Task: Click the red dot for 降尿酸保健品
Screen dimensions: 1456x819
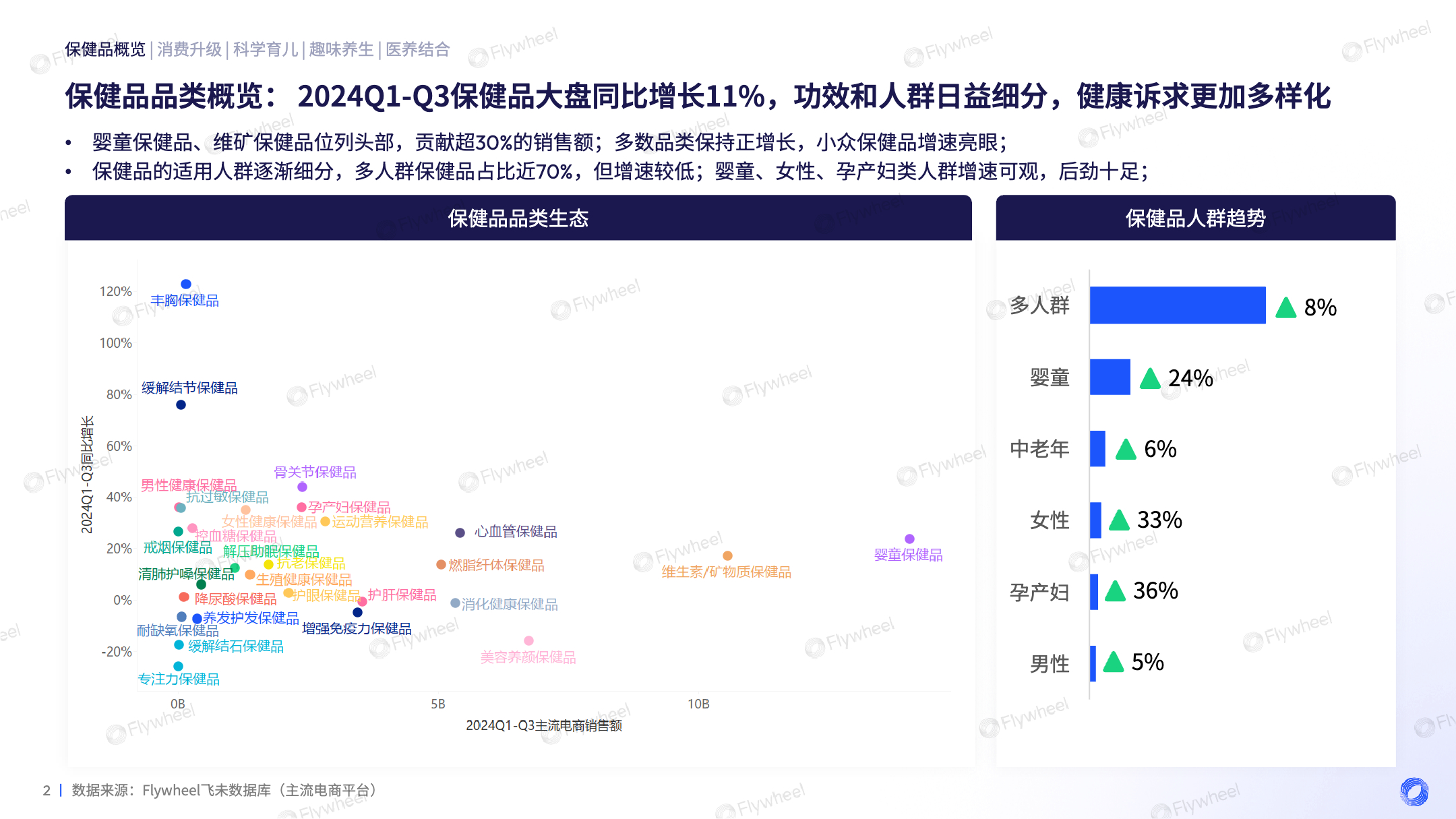Action: click(x=183, y=597)
